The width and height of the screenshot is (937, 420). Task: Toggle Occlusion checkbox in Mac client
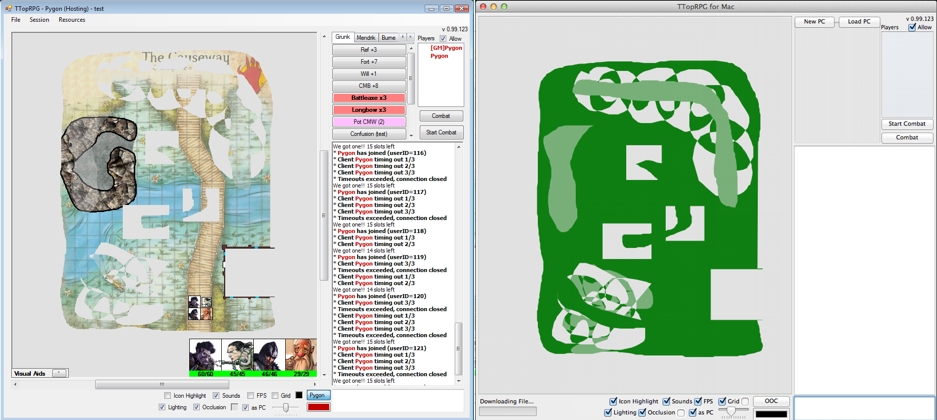coord(642,412)
